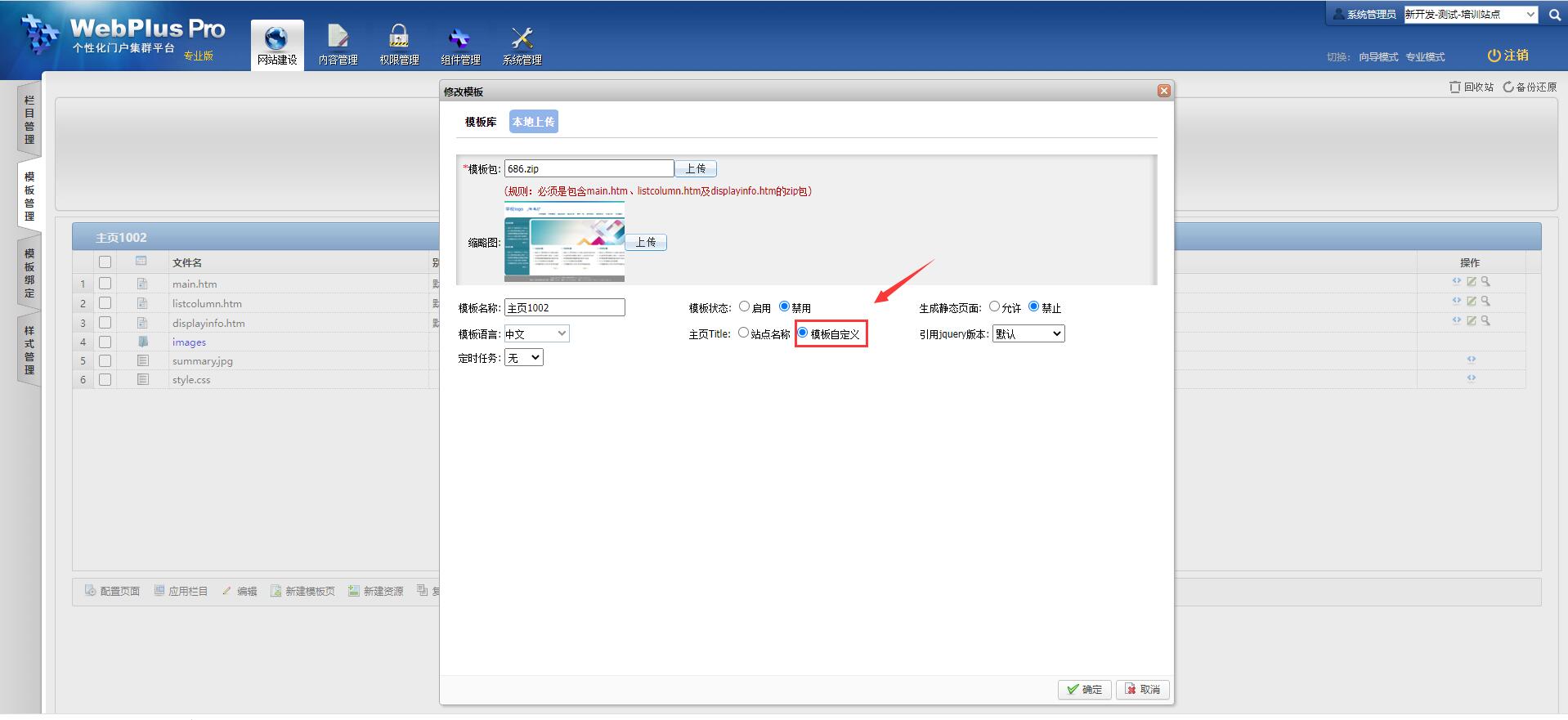Click the 取消 cancel button
This screenshot has height=720, width=1568.
(1142, 689)
